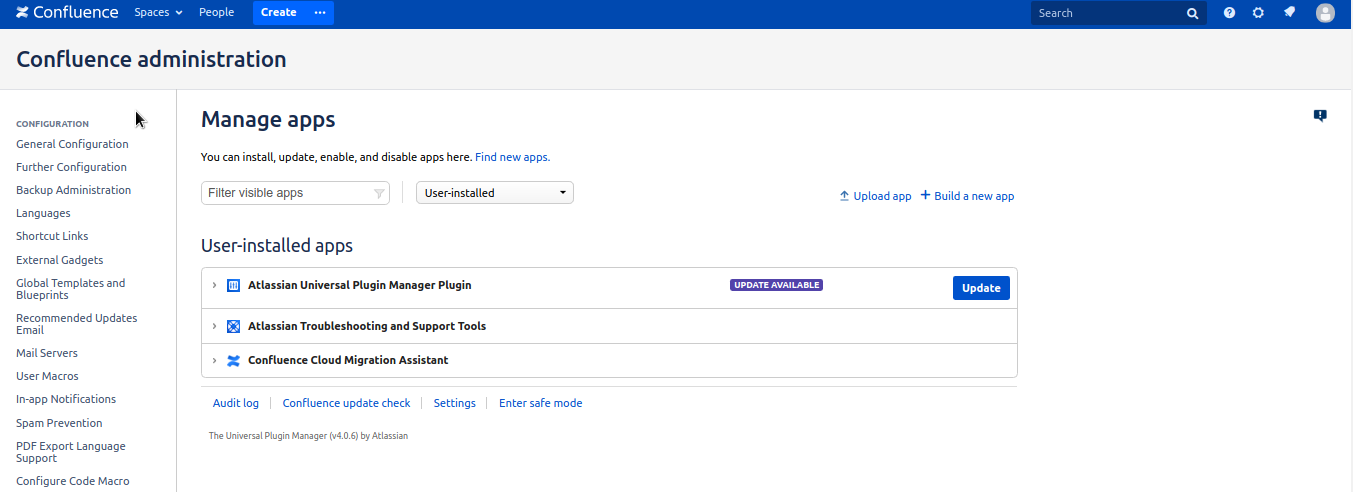Click the filter funnel icon
The image size is (1353, 492).
pyautogui.click(x=379, y=193)
